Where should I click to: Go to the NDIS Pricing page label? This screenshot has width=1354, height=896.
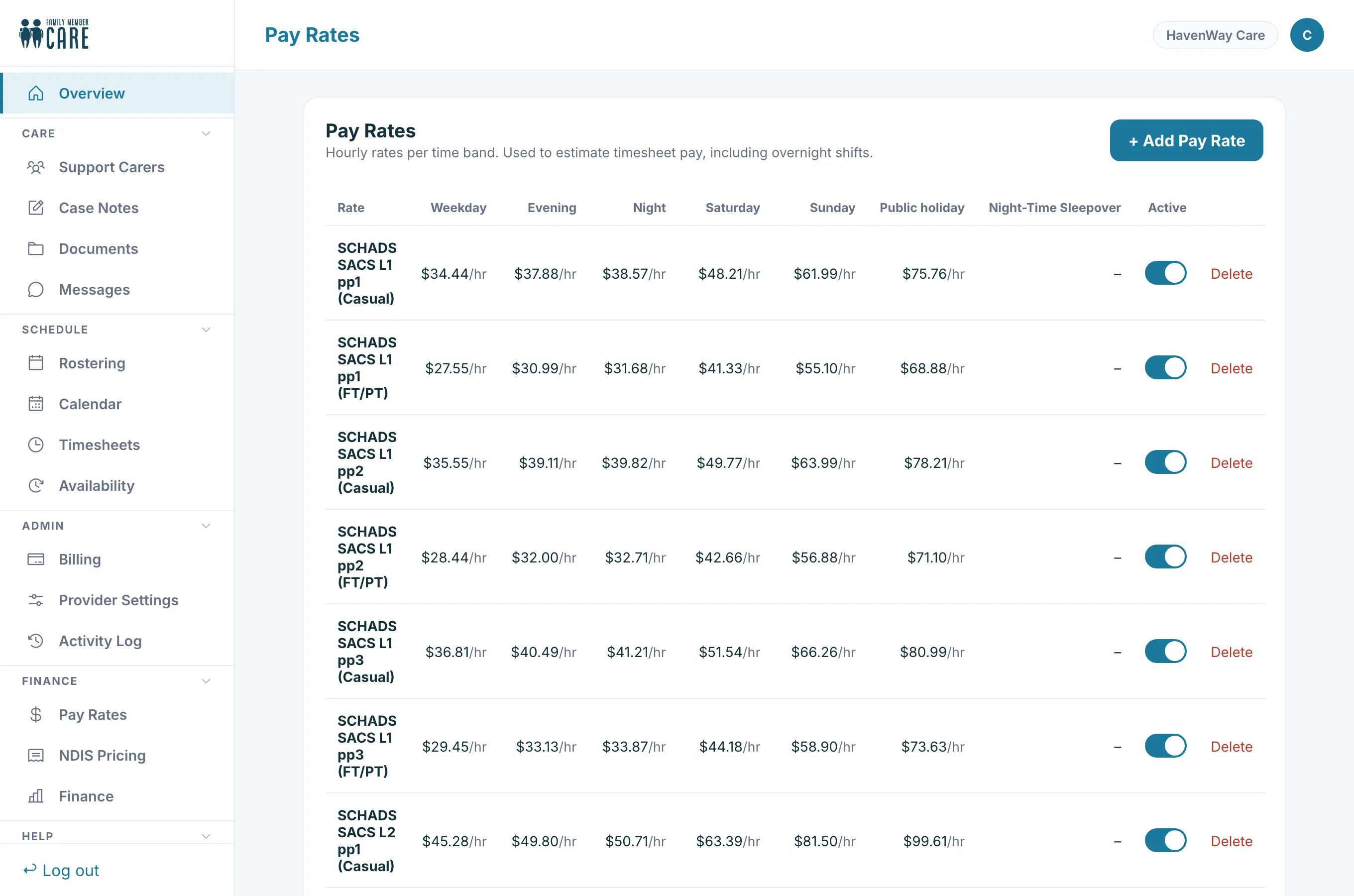(102, 756)
